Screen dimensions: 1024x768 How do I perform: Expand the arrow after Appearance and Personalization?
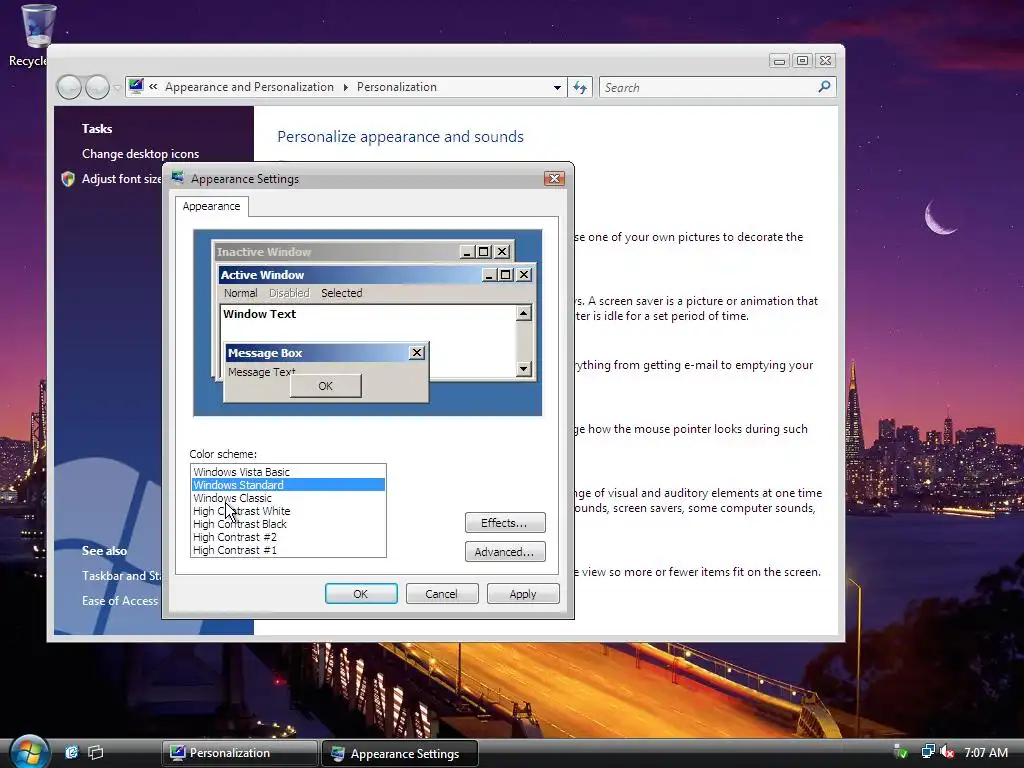tap(345, 87)
